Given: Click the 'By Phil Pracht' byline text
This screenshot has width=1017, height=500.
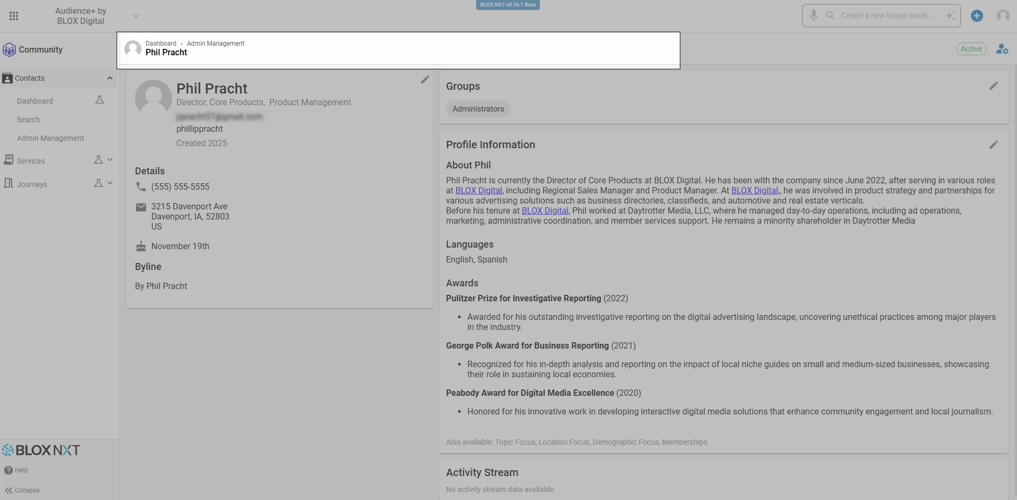Looking at the screenshot, I should pyautogui.click(x=161, y=286).
